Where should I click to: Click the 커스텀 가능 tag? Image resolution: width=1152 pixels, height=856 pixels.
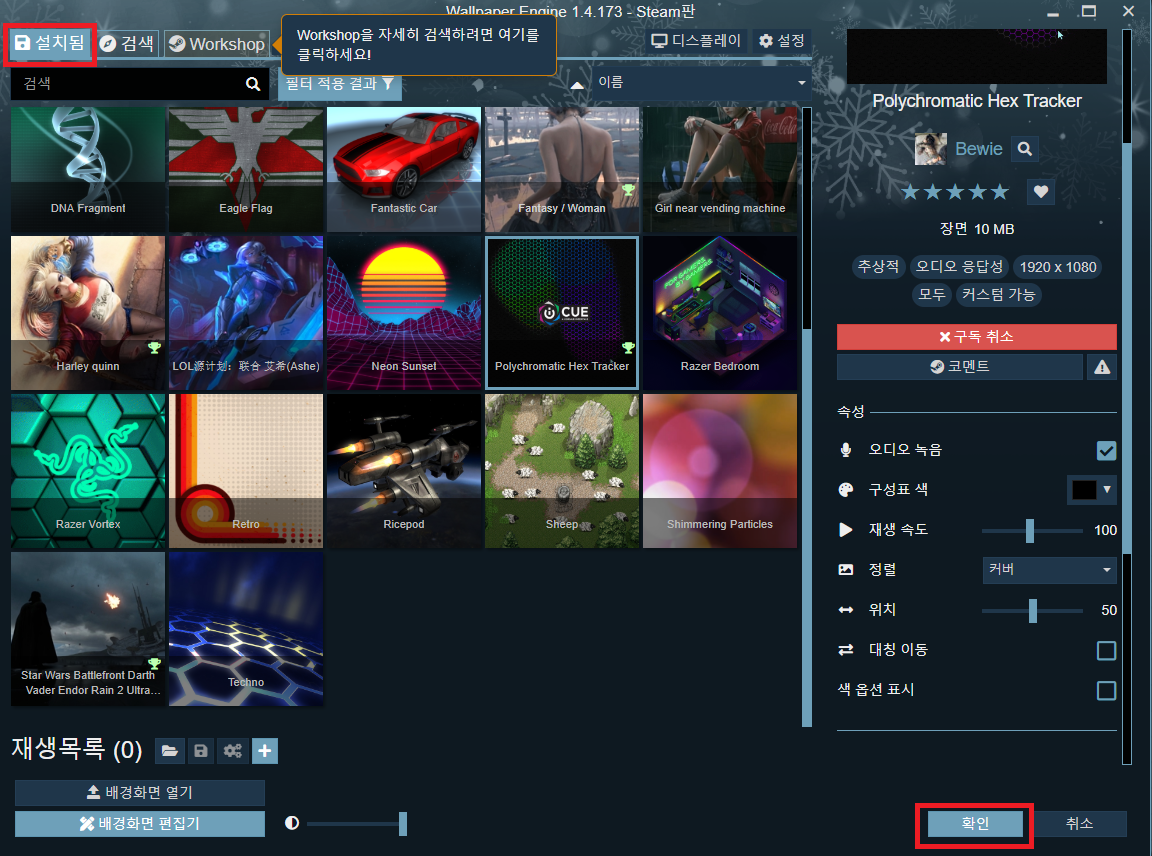(x=998, y=295)
